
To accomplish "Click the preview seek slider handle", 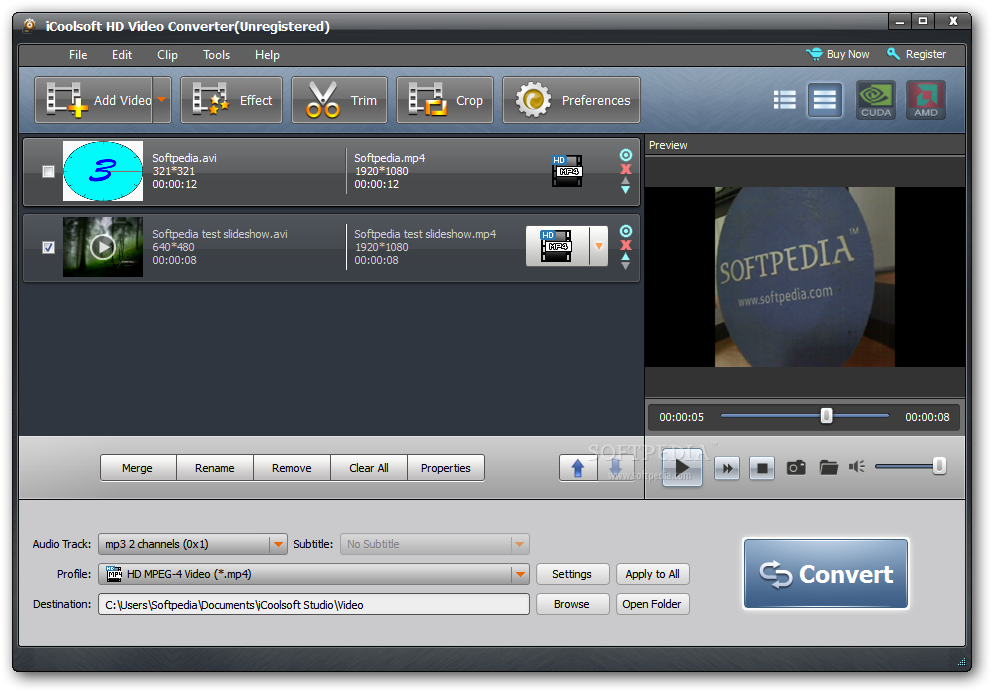I will pos(826,416).
